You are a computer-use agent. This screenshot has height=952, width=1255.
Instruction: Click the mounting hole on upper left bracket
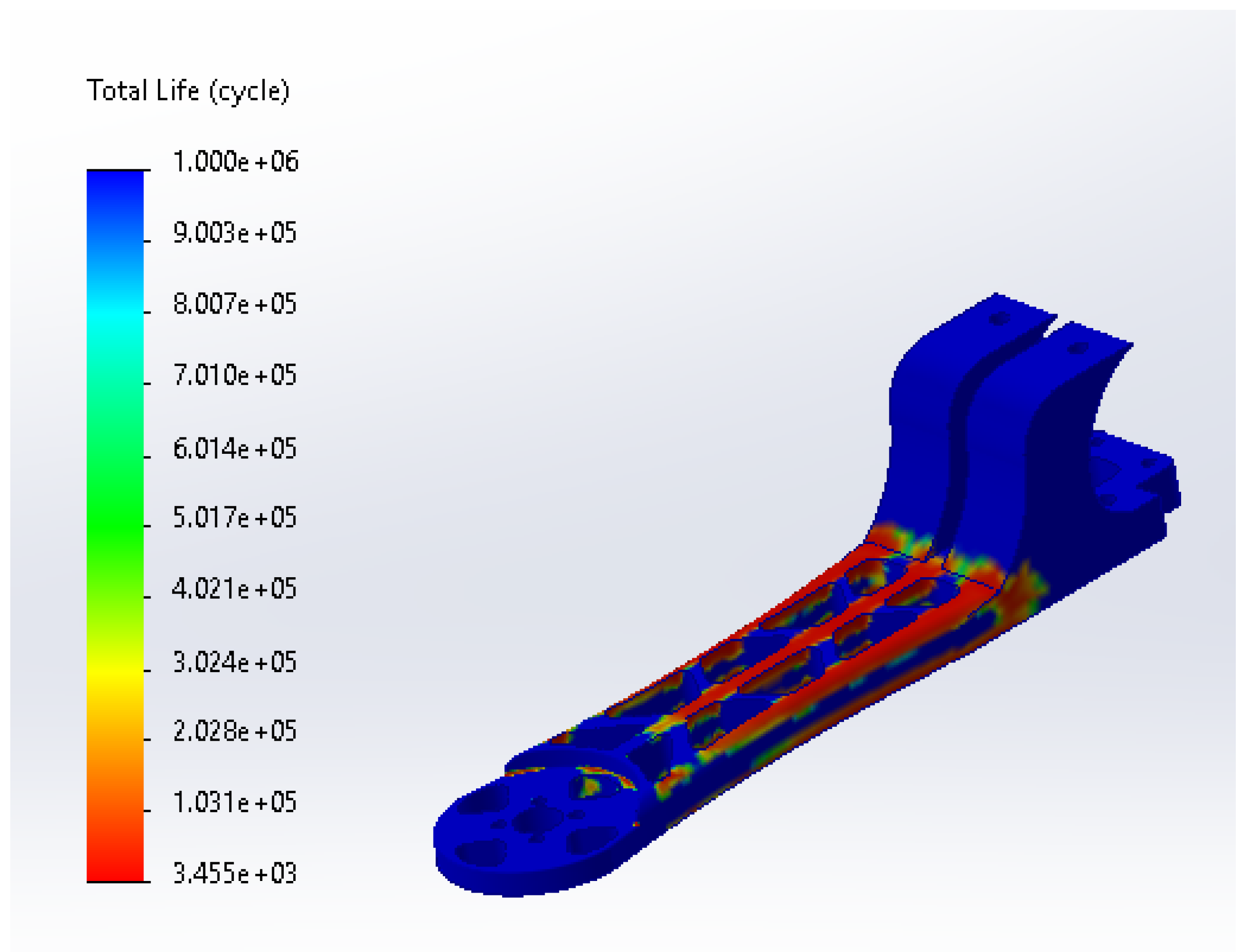pos(999,319)
